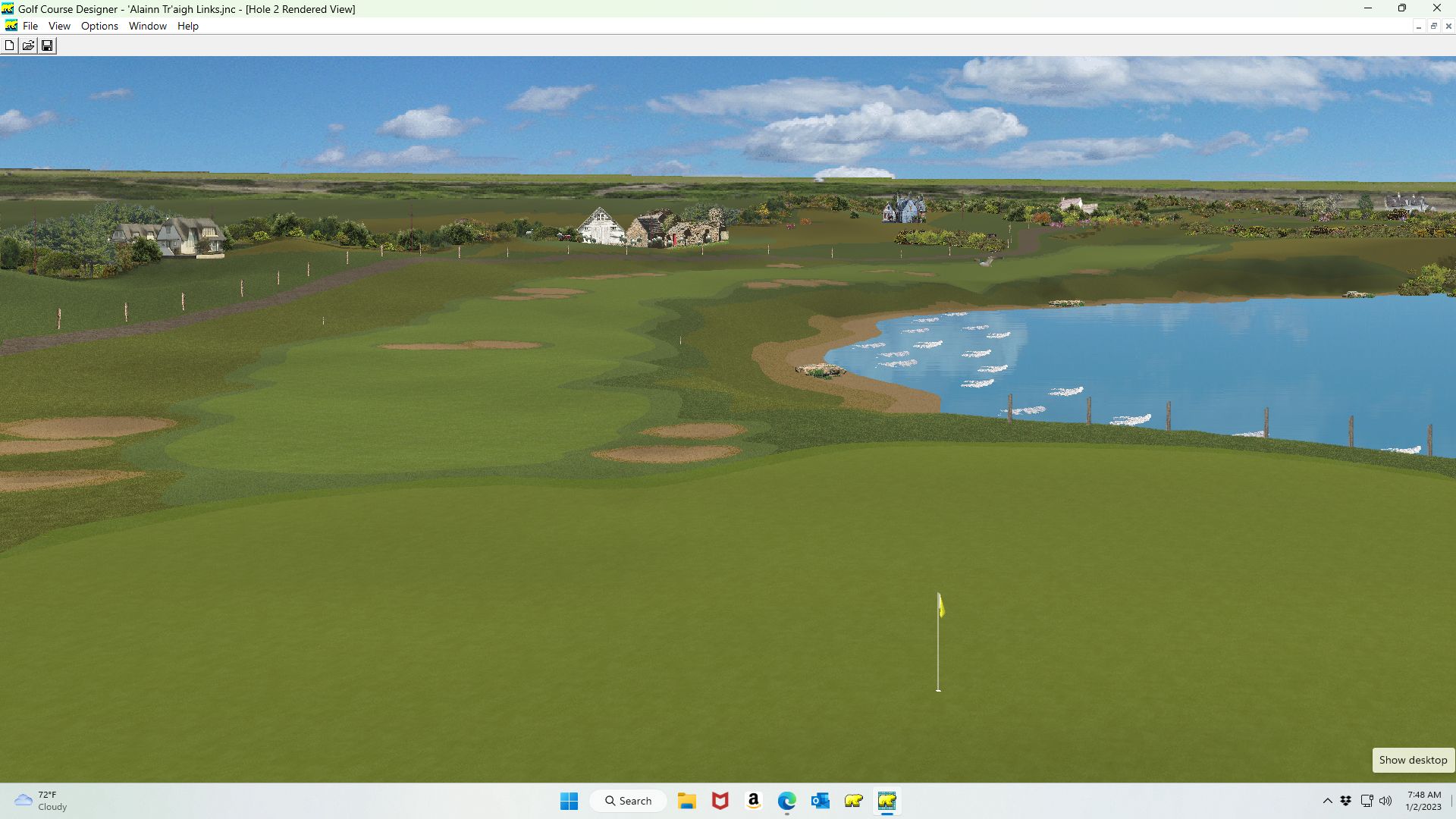The width and height of the screenshot is (1456, 819).
Task: Open the golf game taskbar icon left of the active one
Action: click(854, 801)
